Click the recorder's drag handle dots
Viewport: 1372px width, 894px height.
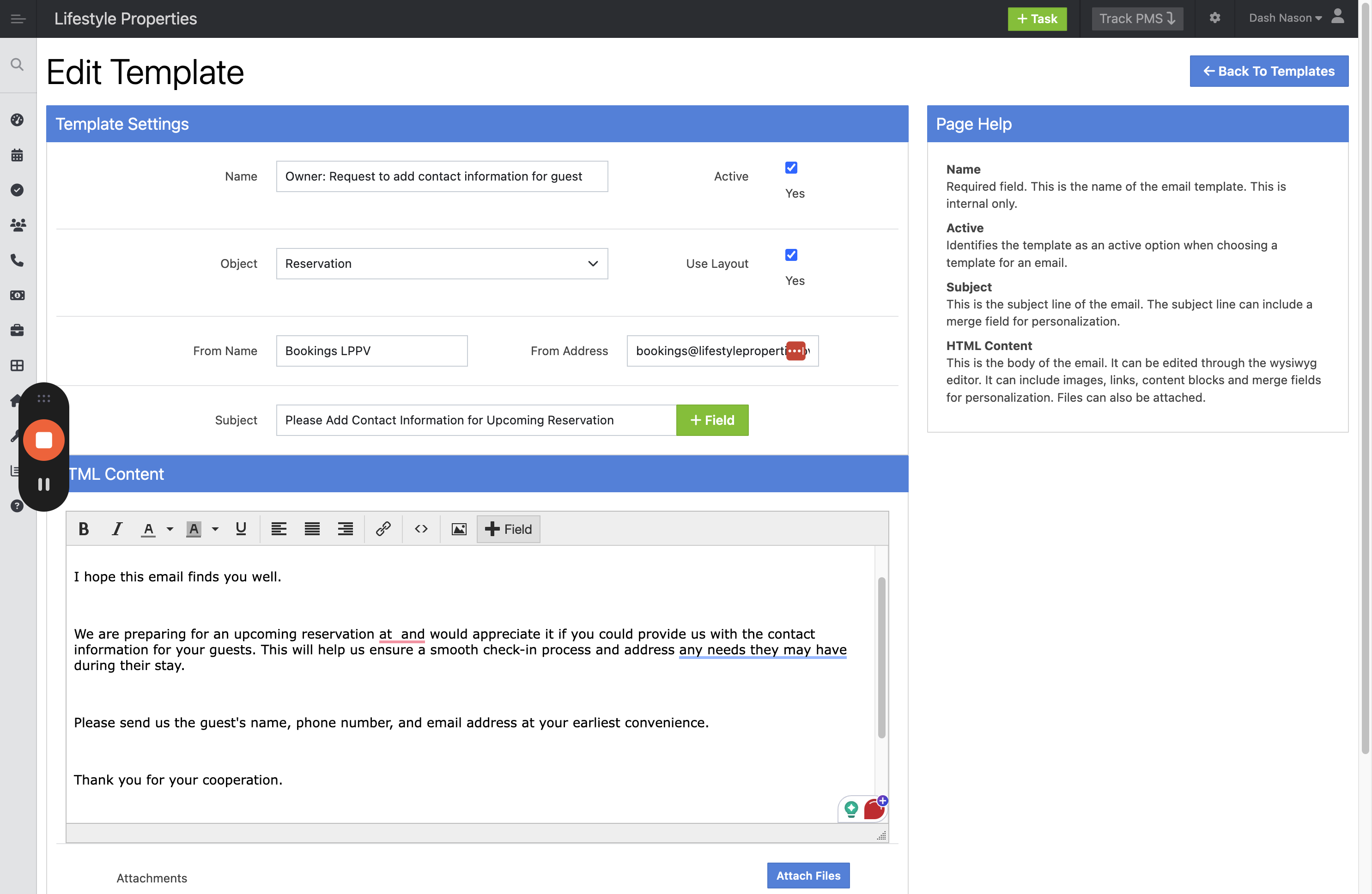(x=44, y=399)
